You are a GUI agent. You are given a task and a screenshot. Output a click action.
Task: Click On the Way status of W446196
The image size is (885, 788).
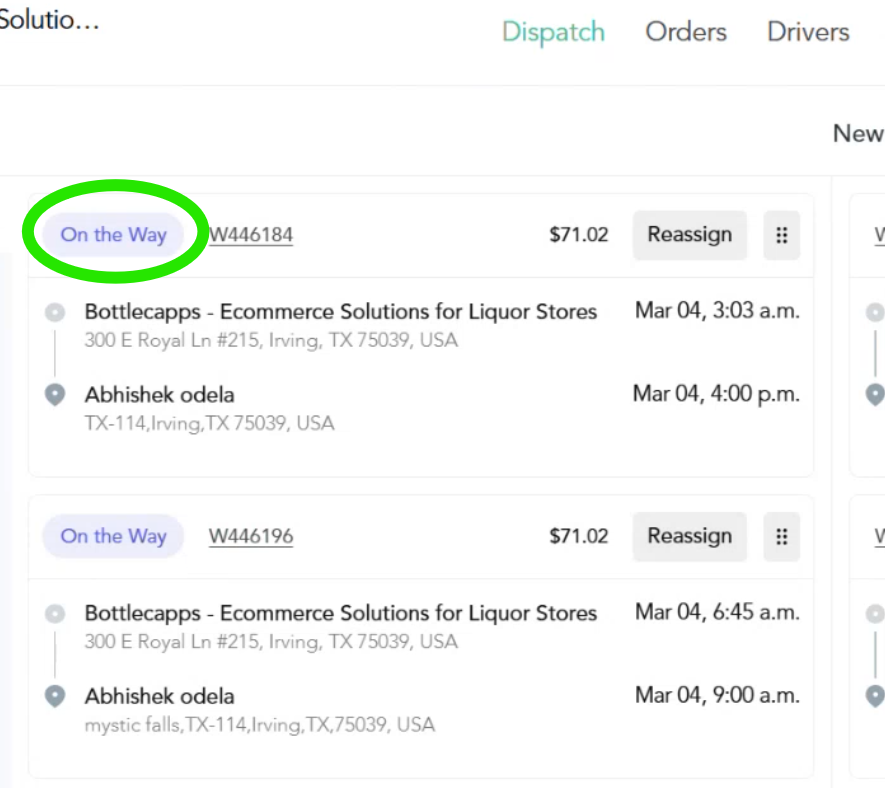(x=113, y=536)
